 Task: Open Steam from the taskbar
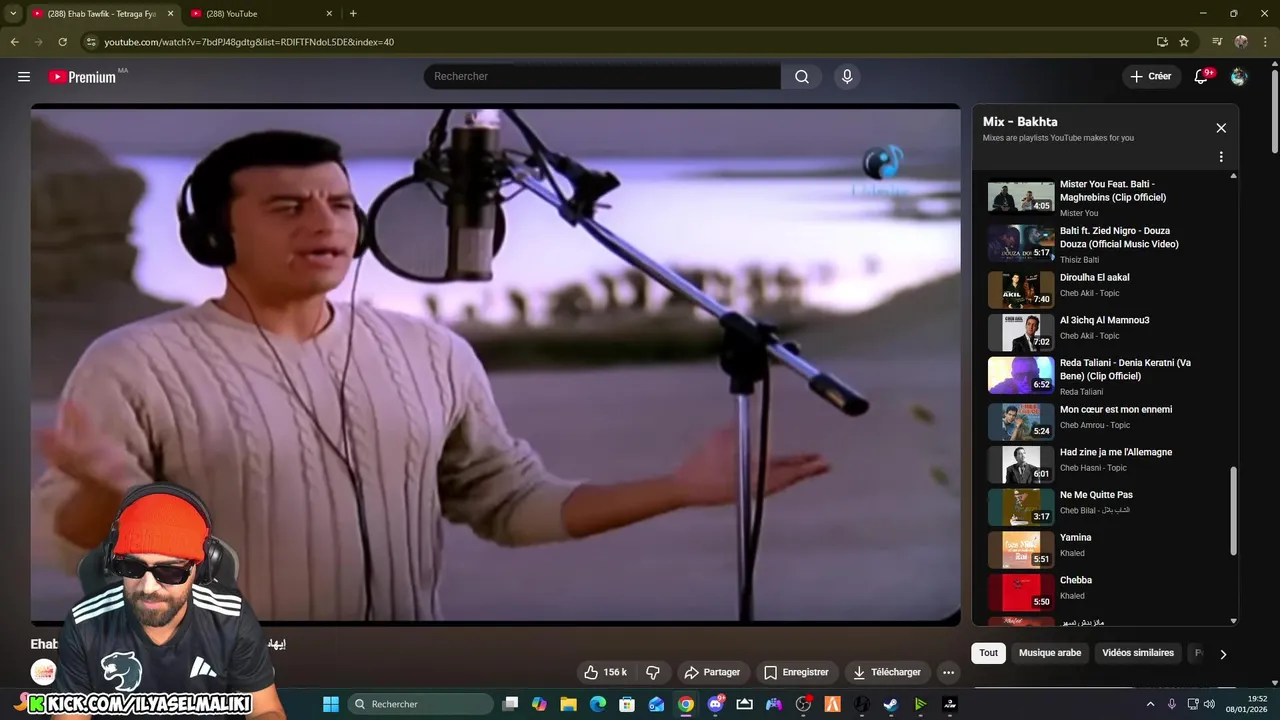(890, 704)
